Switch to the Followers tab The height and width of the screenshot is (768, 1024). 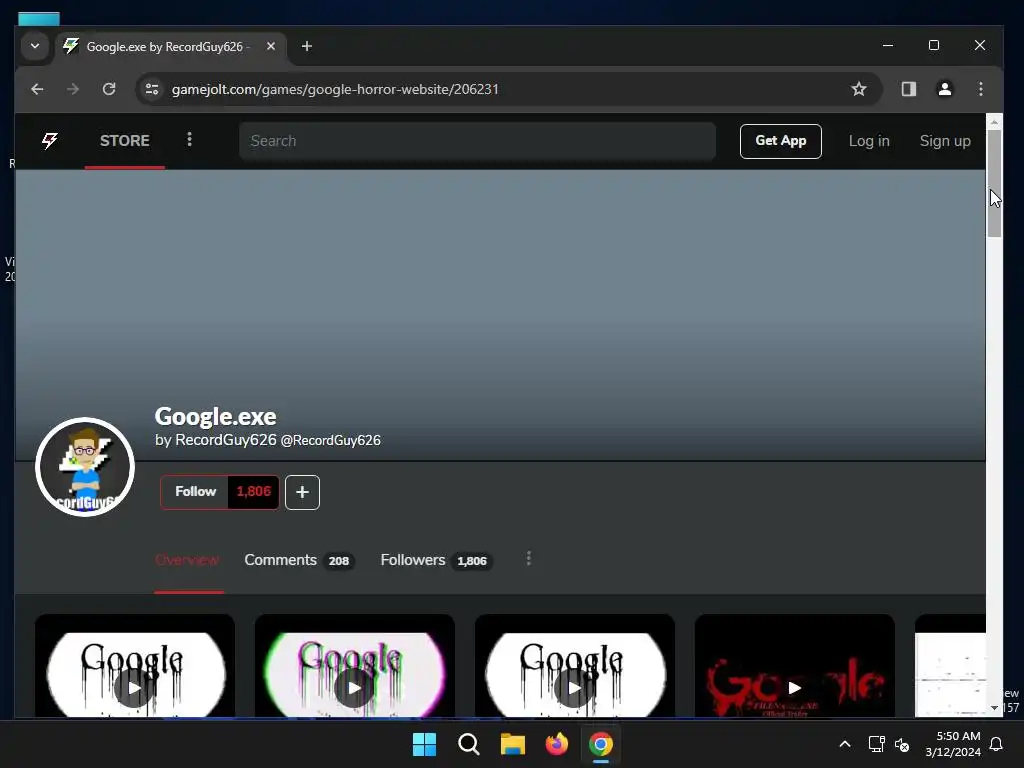436,560
